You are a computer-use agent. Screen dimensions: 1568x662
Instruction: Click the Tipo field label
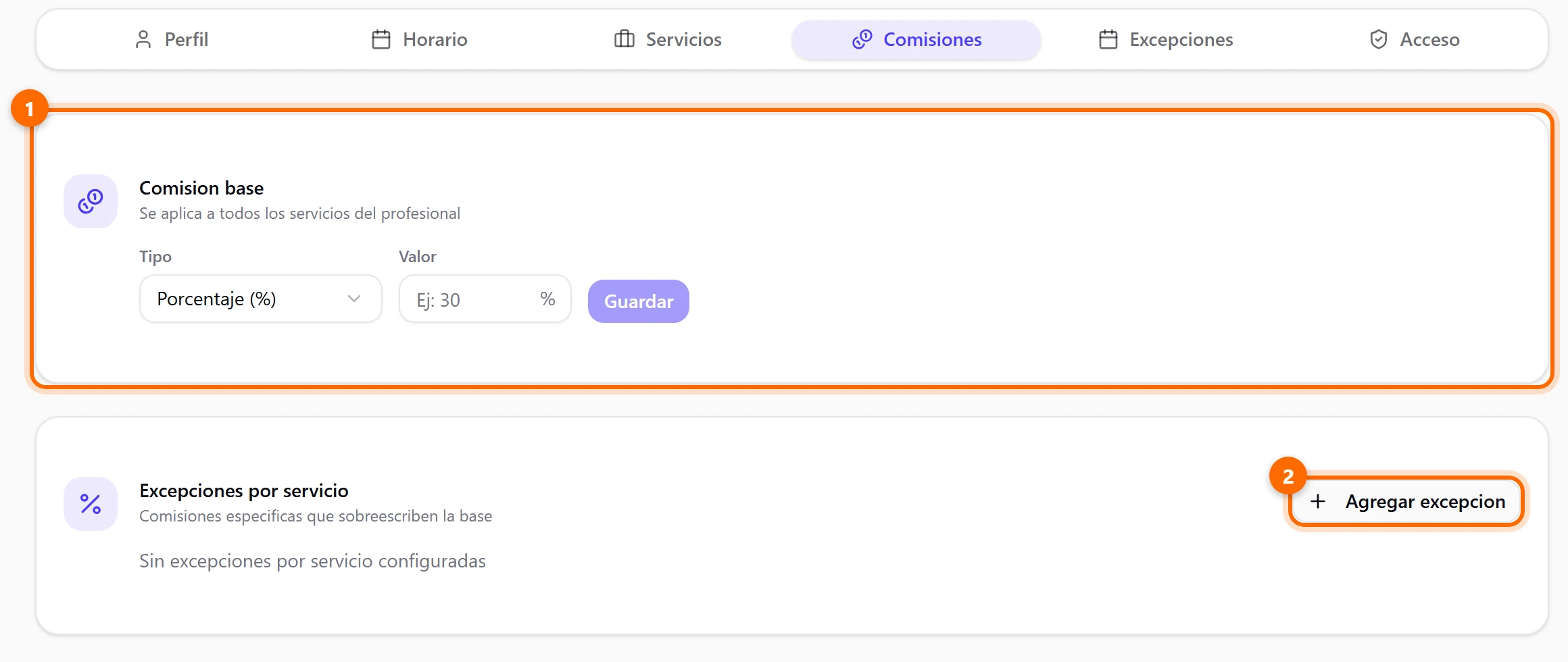coord(155,257)
